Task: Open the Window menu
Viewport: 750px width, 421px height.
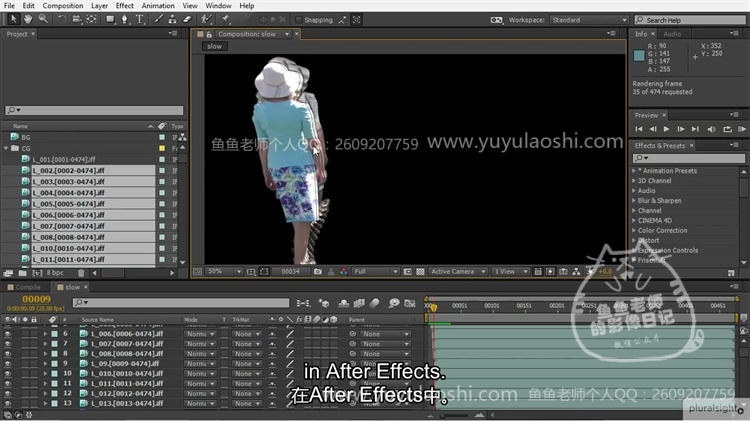Action: 218,6
